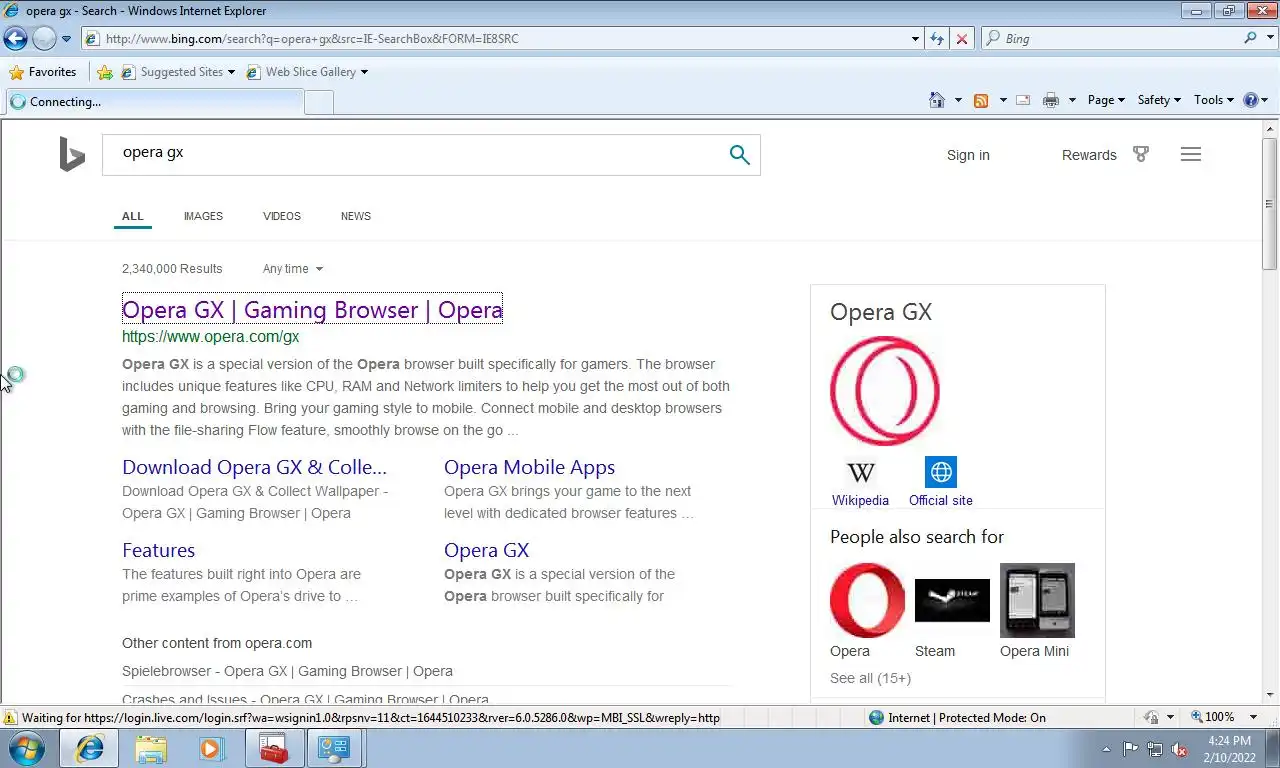1280x768 pixels.
Task: Click the Help question mark icon
Action: pos(1250,100)
